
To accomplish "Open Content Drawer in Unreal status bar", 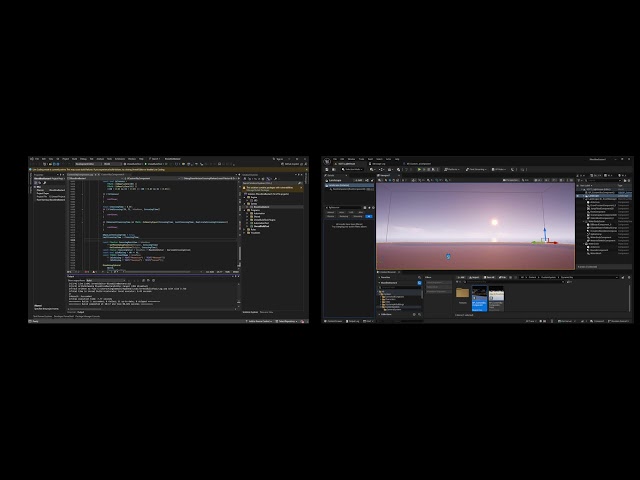I will click(x=333, y=321).
